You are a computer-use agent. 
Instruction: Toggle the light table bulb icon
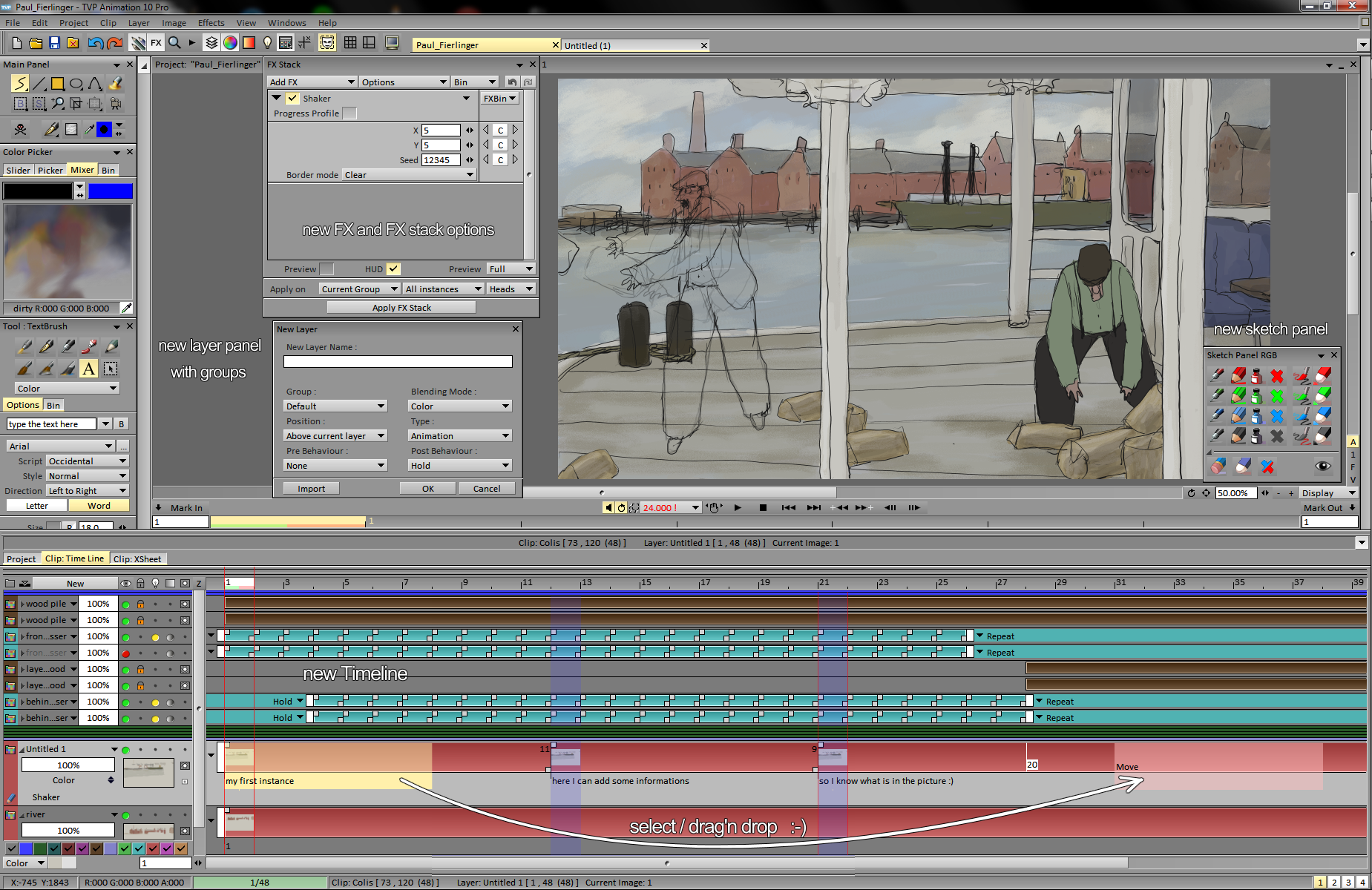(267, 43)
